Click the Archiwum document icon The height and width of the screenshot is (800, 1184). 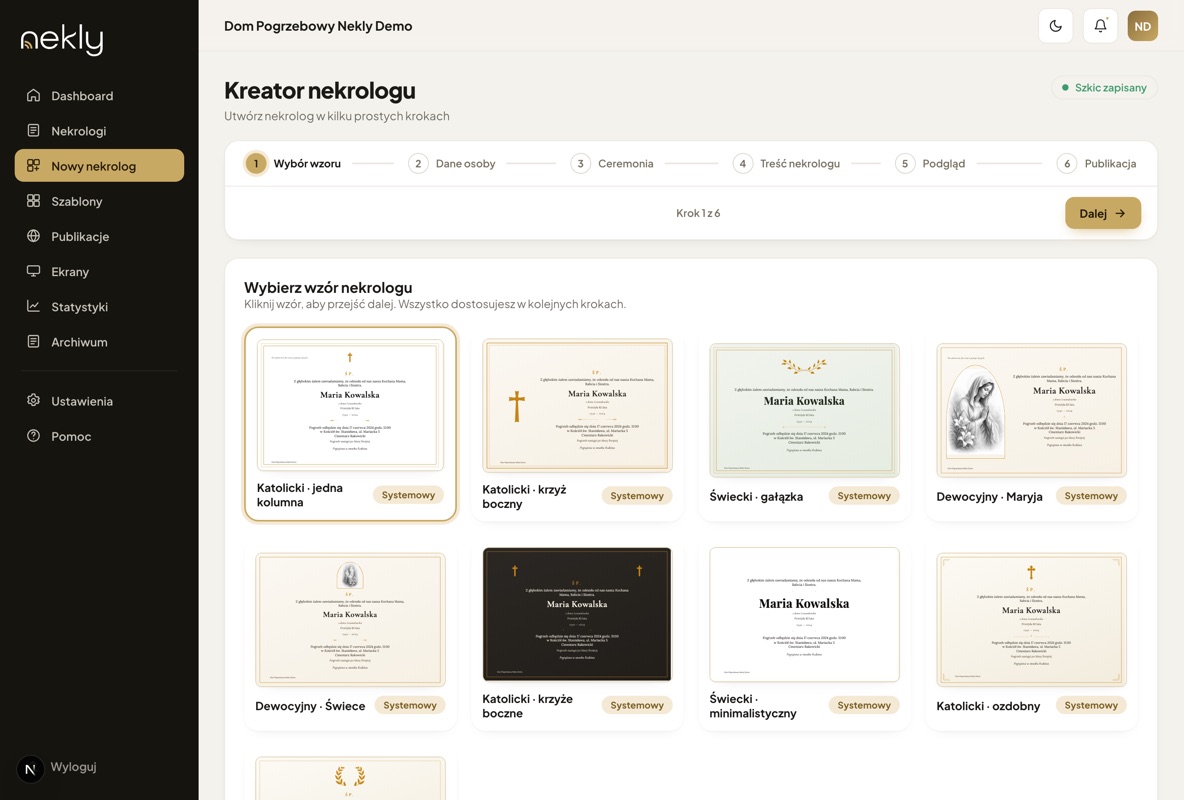pyautogui.click(x=33, y=341)
